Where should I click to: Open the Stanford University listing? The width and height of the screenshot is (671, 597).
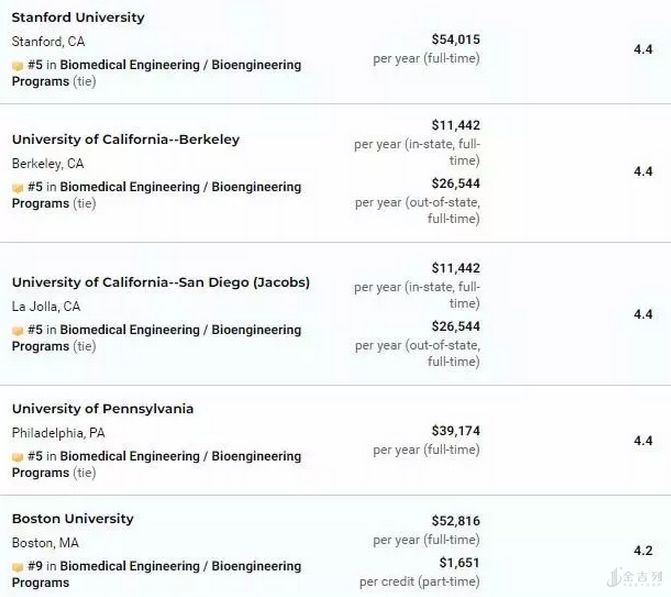point(78,17)
